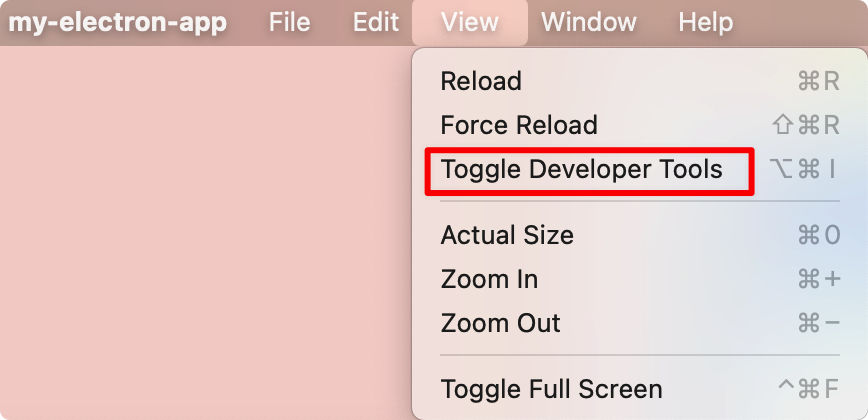Open the File menu

[x=290, y=23]
